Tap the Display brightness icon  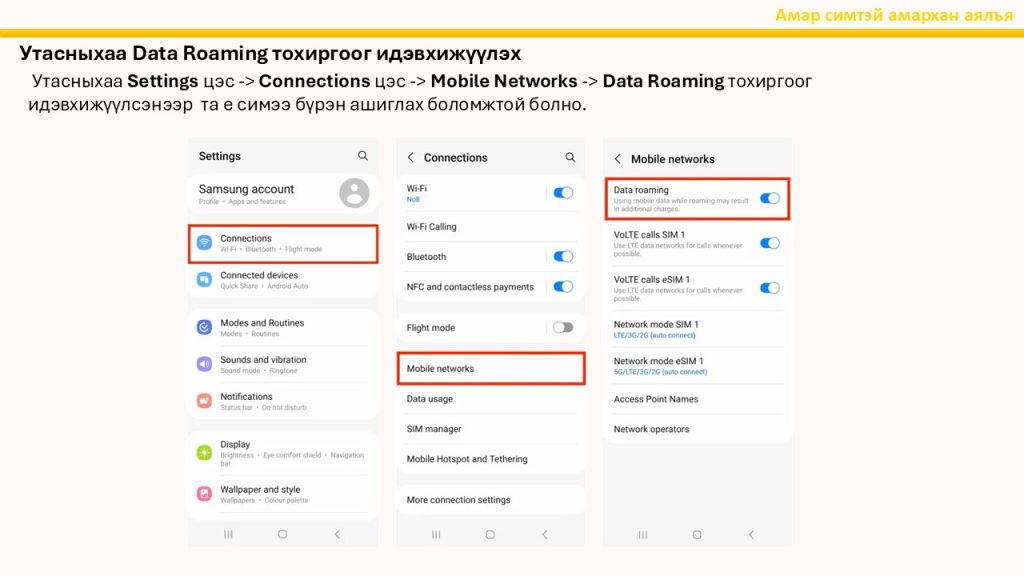point(204,452)
